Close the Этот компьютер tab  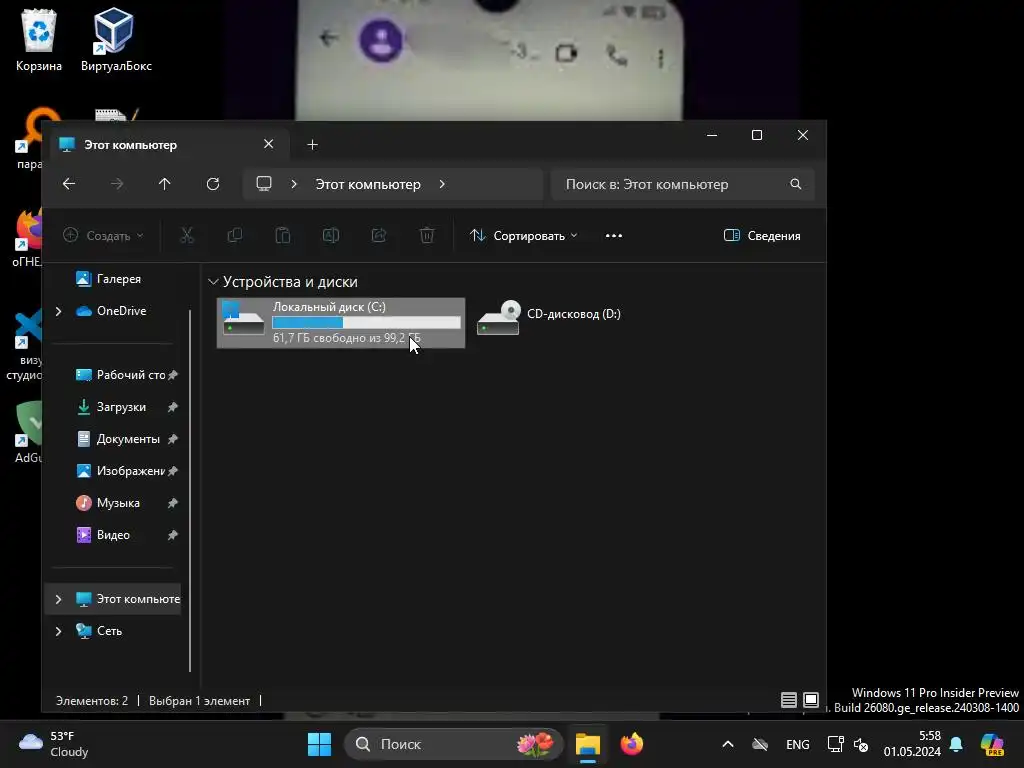point(268,144)
